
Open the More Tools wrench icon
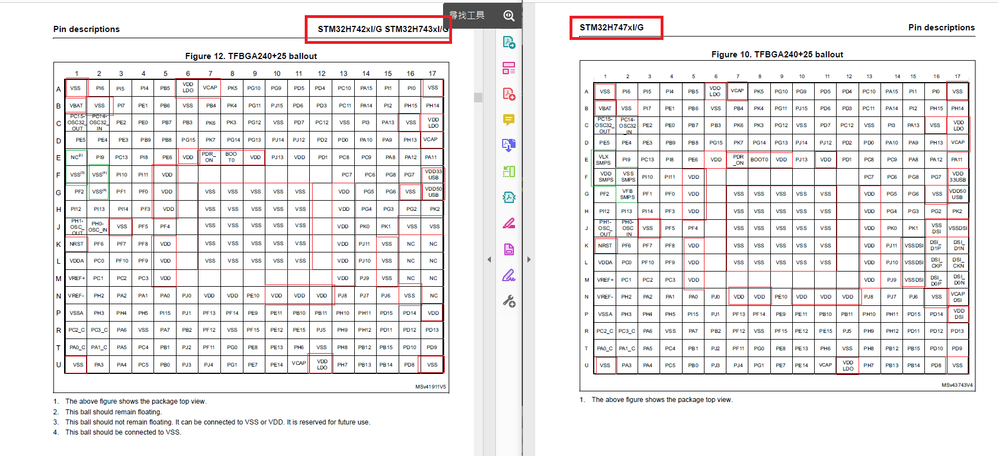pos(509,301)
